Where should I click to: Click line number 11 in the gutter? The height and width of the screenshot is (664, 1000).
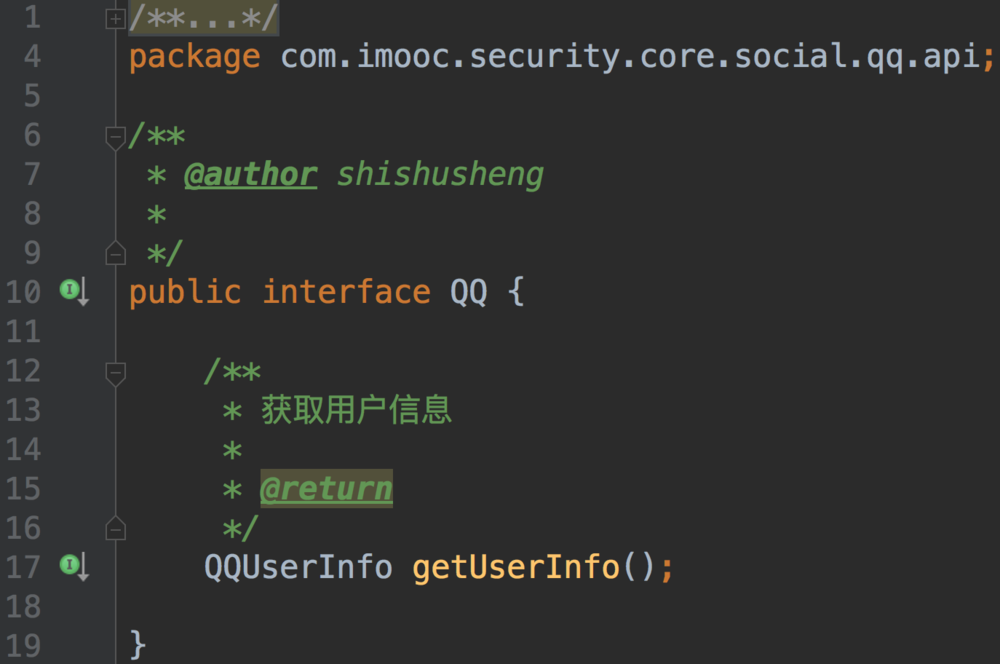pos(22,331)
